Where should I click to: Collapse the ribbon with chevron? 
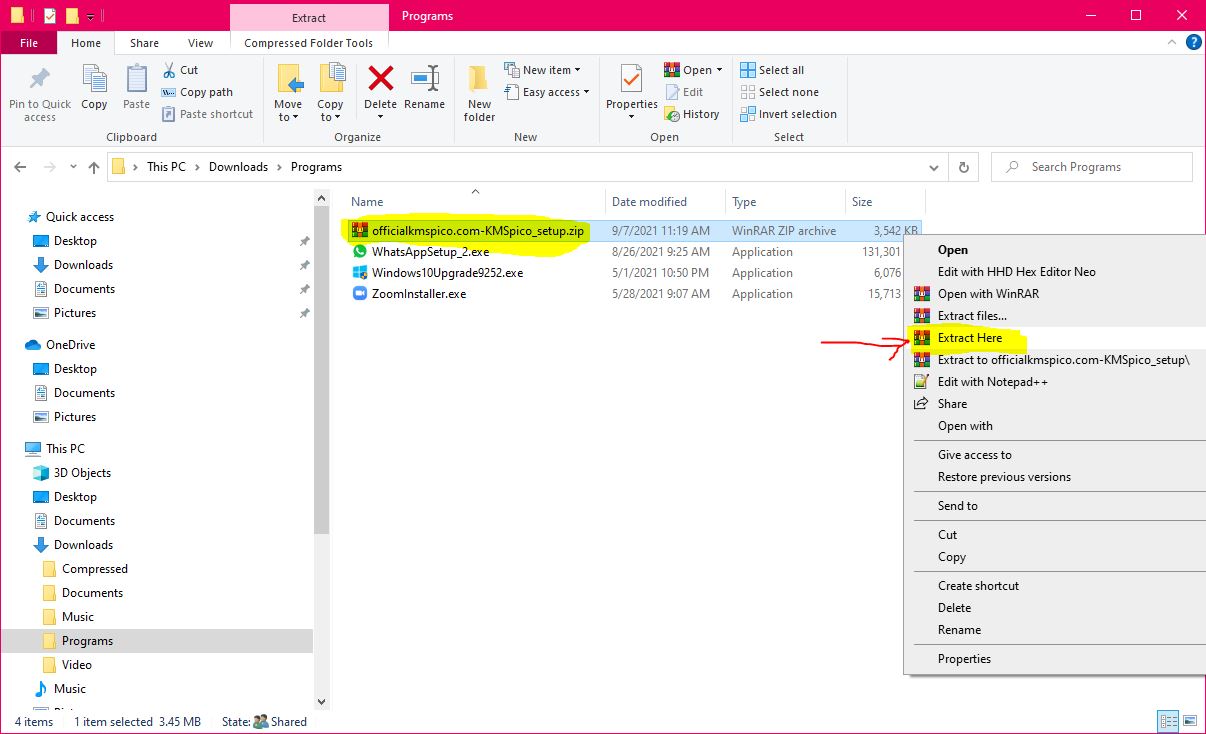pyautogui.click(x=1170, y=43)
